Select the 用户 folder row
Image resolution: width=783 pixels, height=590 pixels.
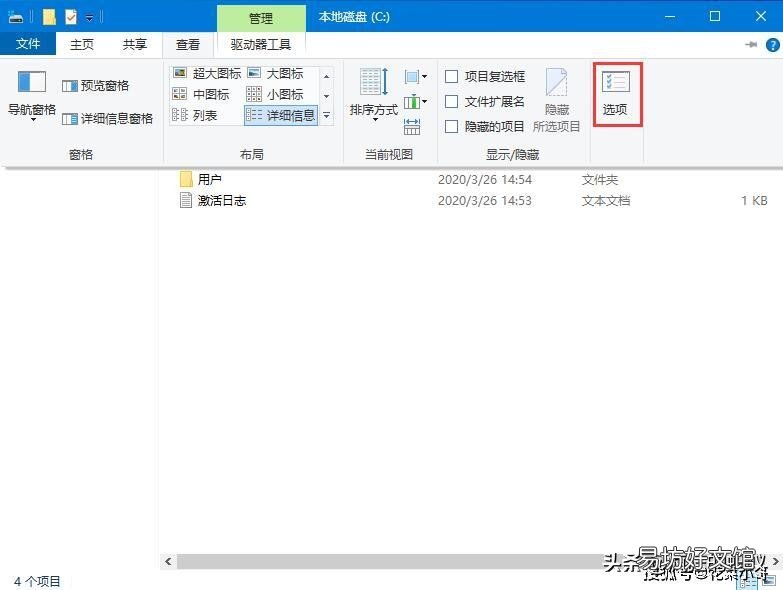(x=471, y=179)
